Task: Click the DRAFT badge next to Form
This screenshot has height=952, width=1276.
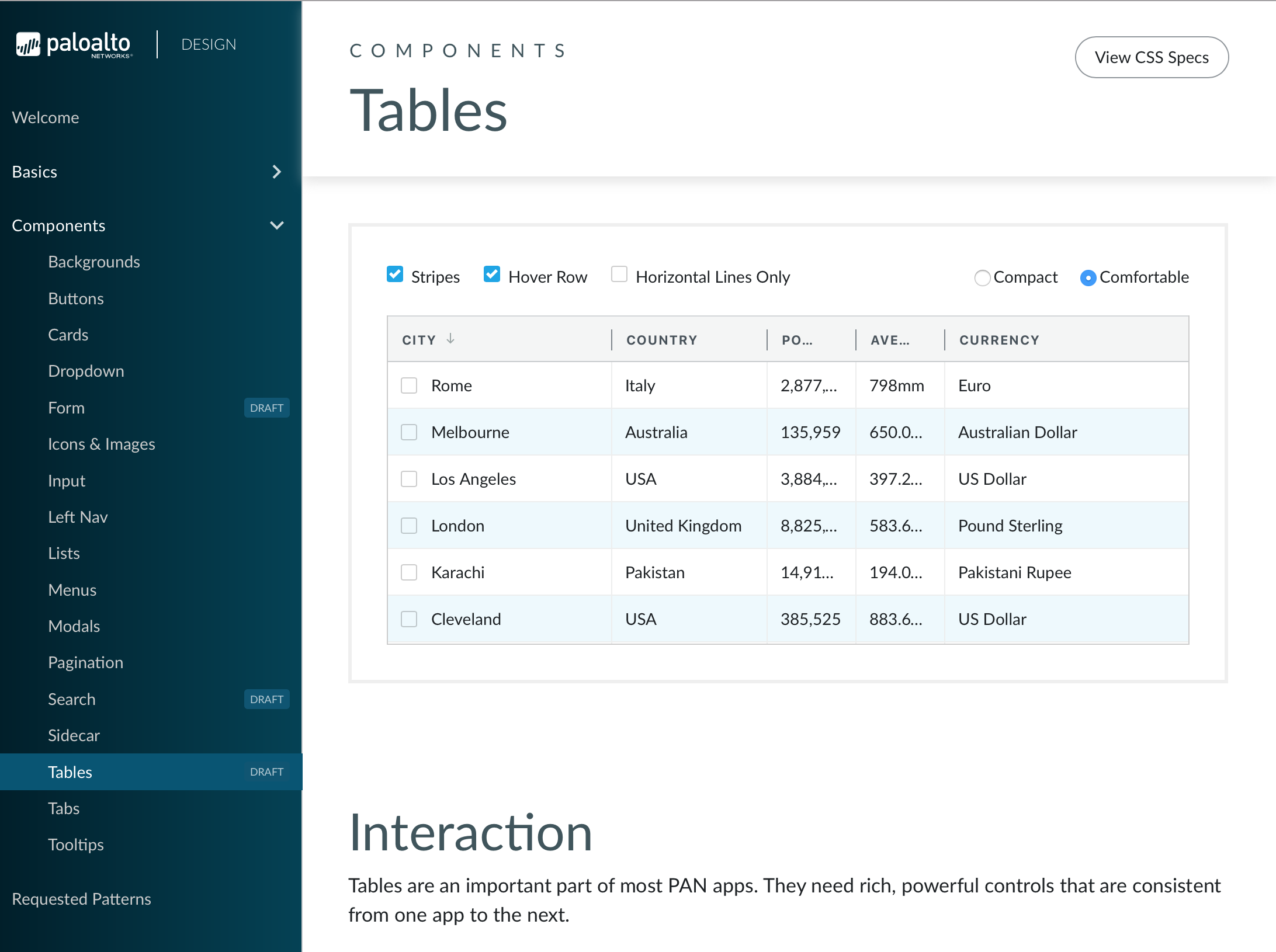Action: click(266, 408)
